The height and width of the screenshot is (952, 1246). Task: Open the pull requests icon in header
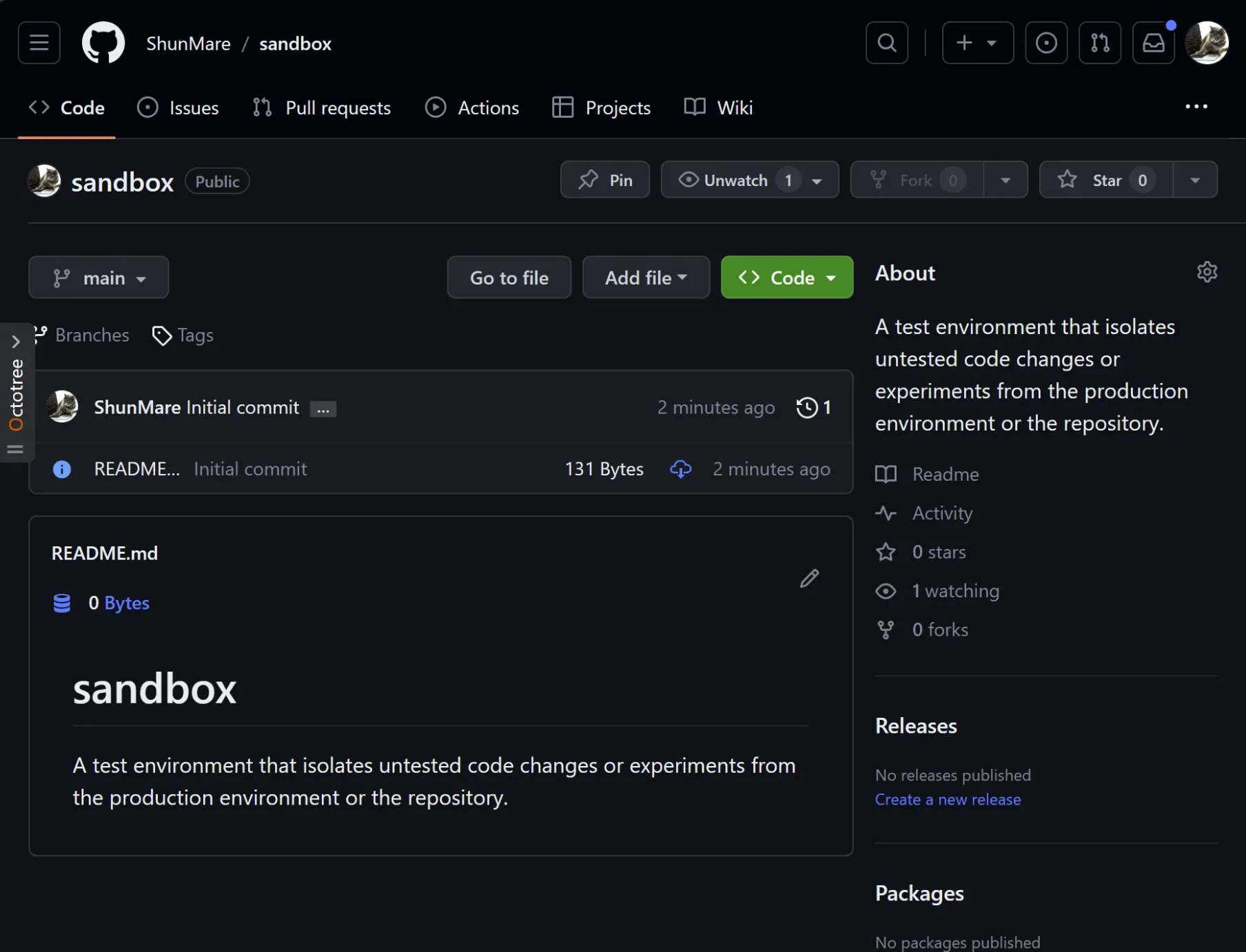tap(1100, 43)
